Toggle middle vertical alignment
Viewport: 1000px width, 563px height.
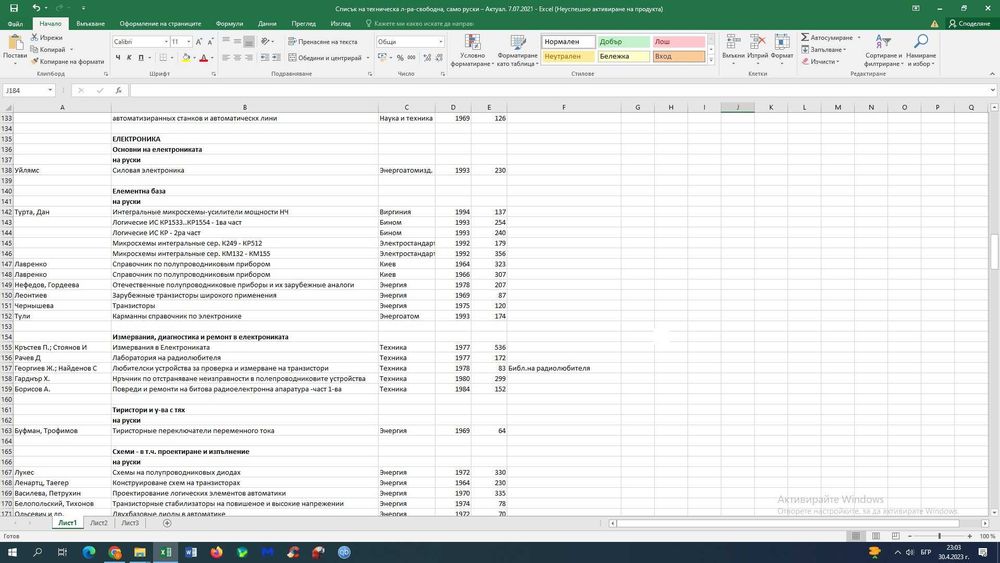point(237,41)
